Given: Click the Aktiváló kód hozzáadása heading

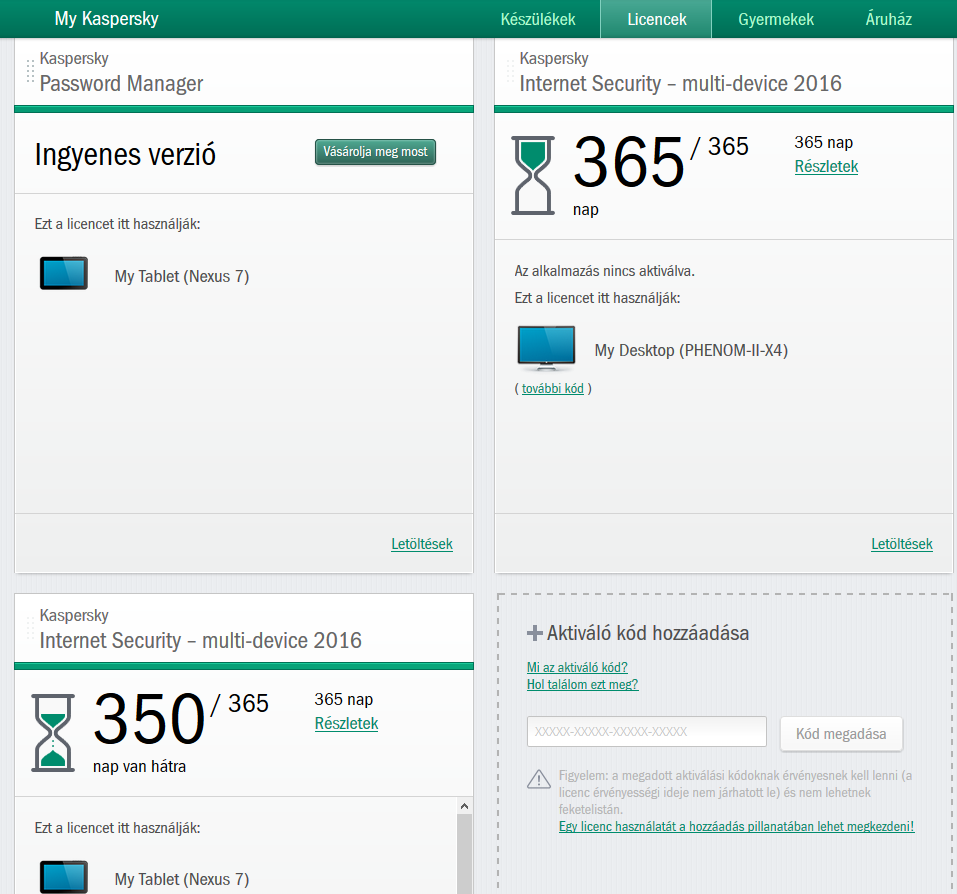Looking at the screenshot, I should [x=648, y=633].
